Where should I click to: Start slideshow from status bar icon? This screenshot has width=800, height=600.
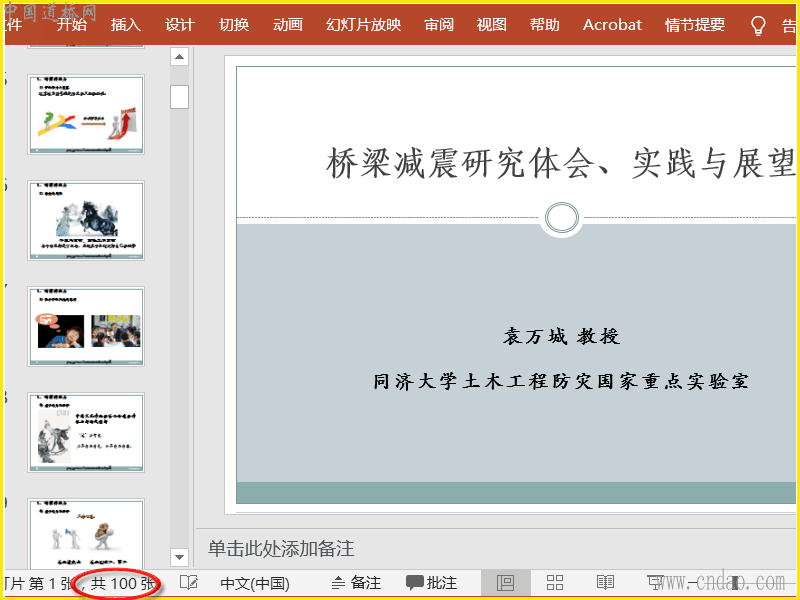655,583
